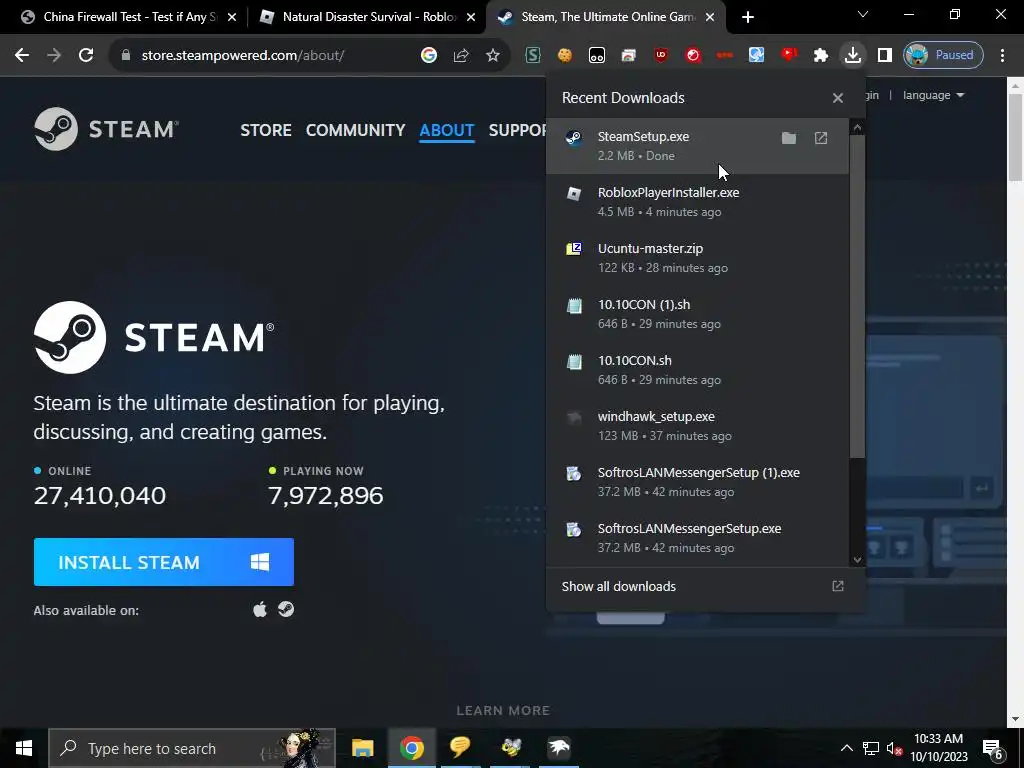Viewport: 1024px width, 768px height.
Task: Show hidden system tray icons
Action: point(846,748)
